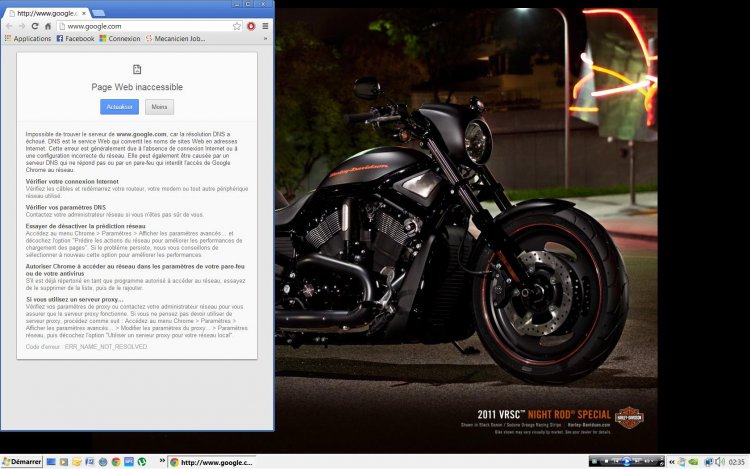Image resolution: width=750 pixels, height=469 pixels.
Task: Click the blue Actualiser button
Action: 120,107
